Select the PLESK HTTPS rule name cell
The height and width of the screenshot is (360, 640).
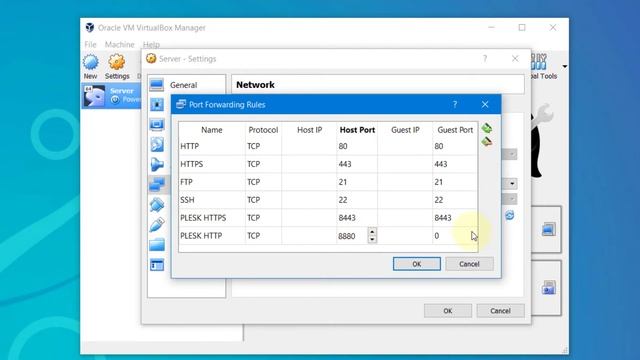coord(212,218)
